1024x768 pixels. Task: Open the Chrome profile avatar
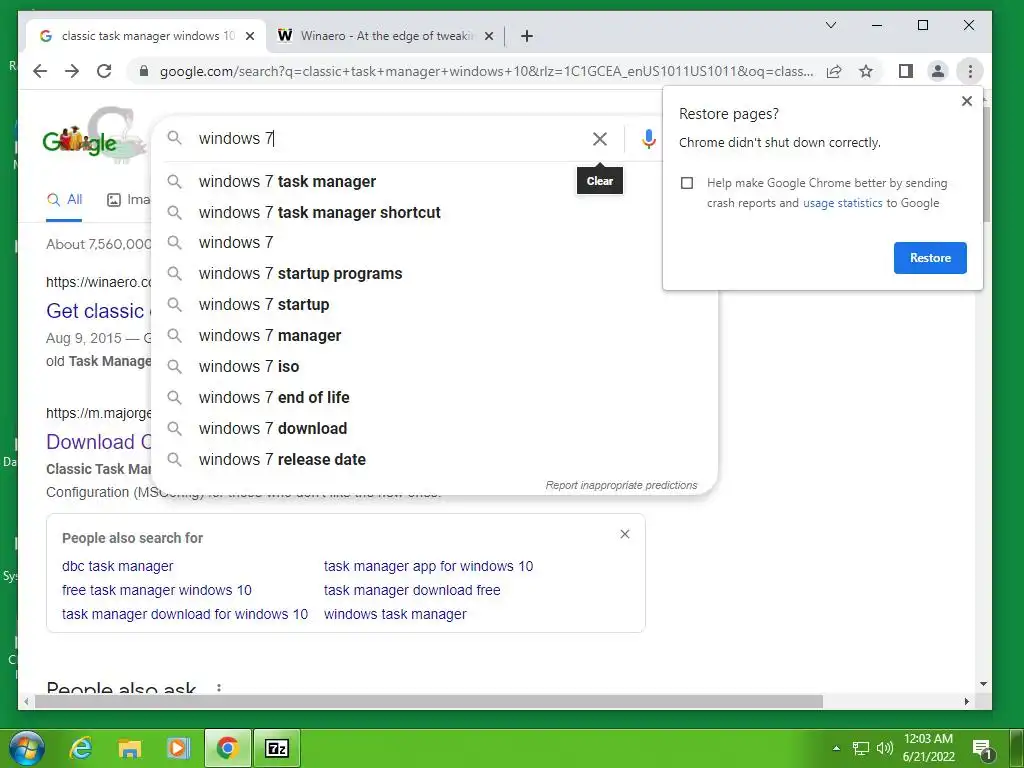938,71
